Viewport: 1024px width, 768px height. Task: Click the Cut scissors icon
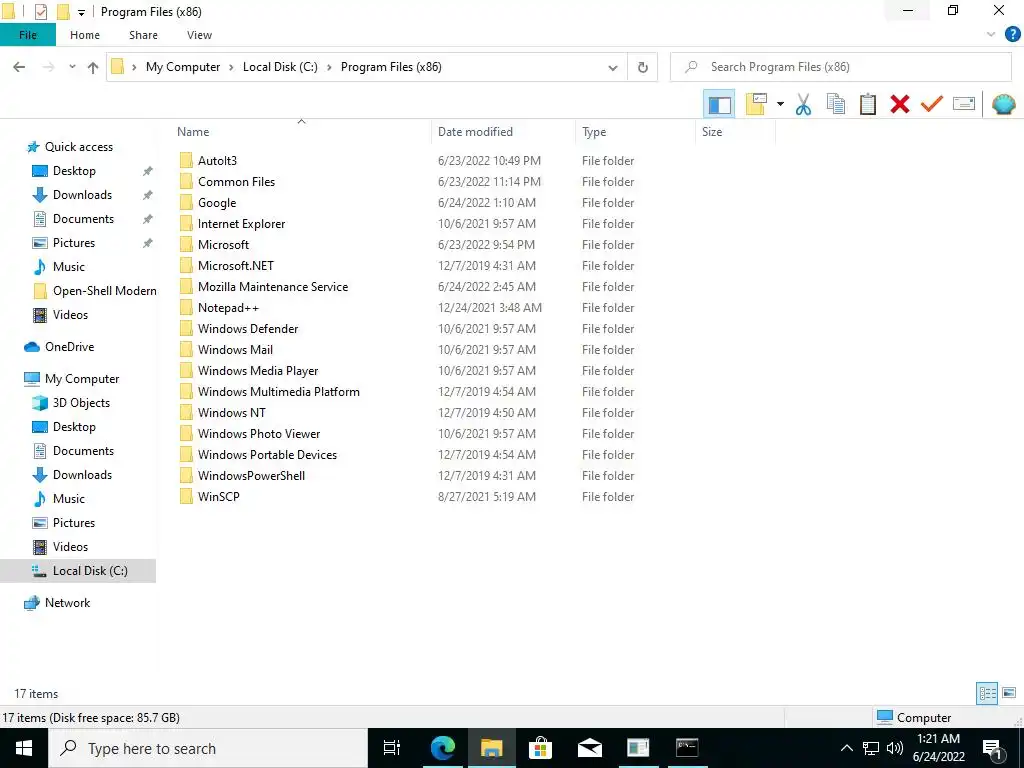click(803, 104)
